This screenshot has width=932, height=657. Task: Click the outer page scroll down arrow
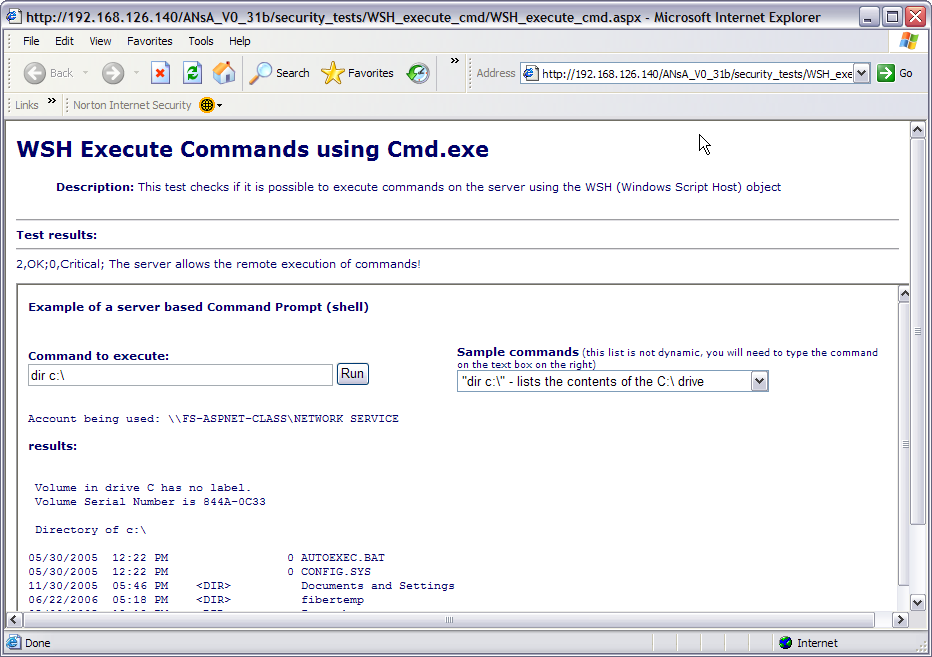[x=917, y=602]
